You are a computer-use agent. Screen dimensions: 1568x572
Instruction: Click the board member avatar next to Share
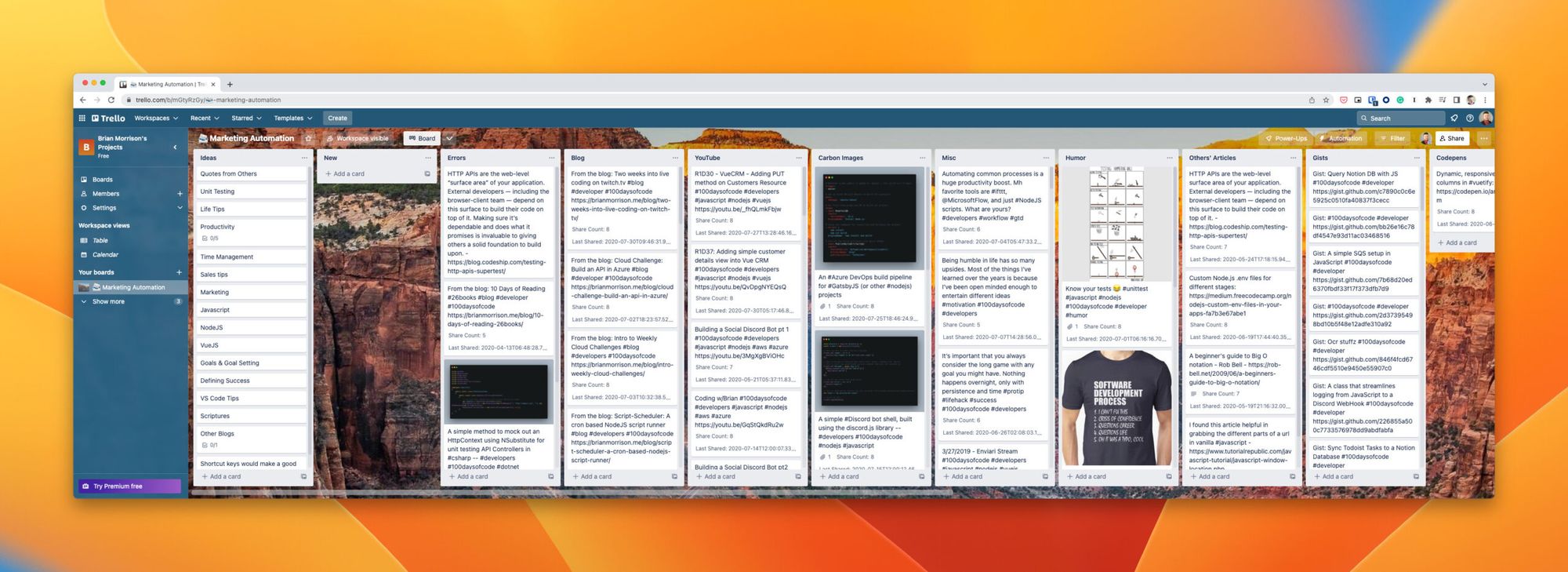pos(1425,138)
